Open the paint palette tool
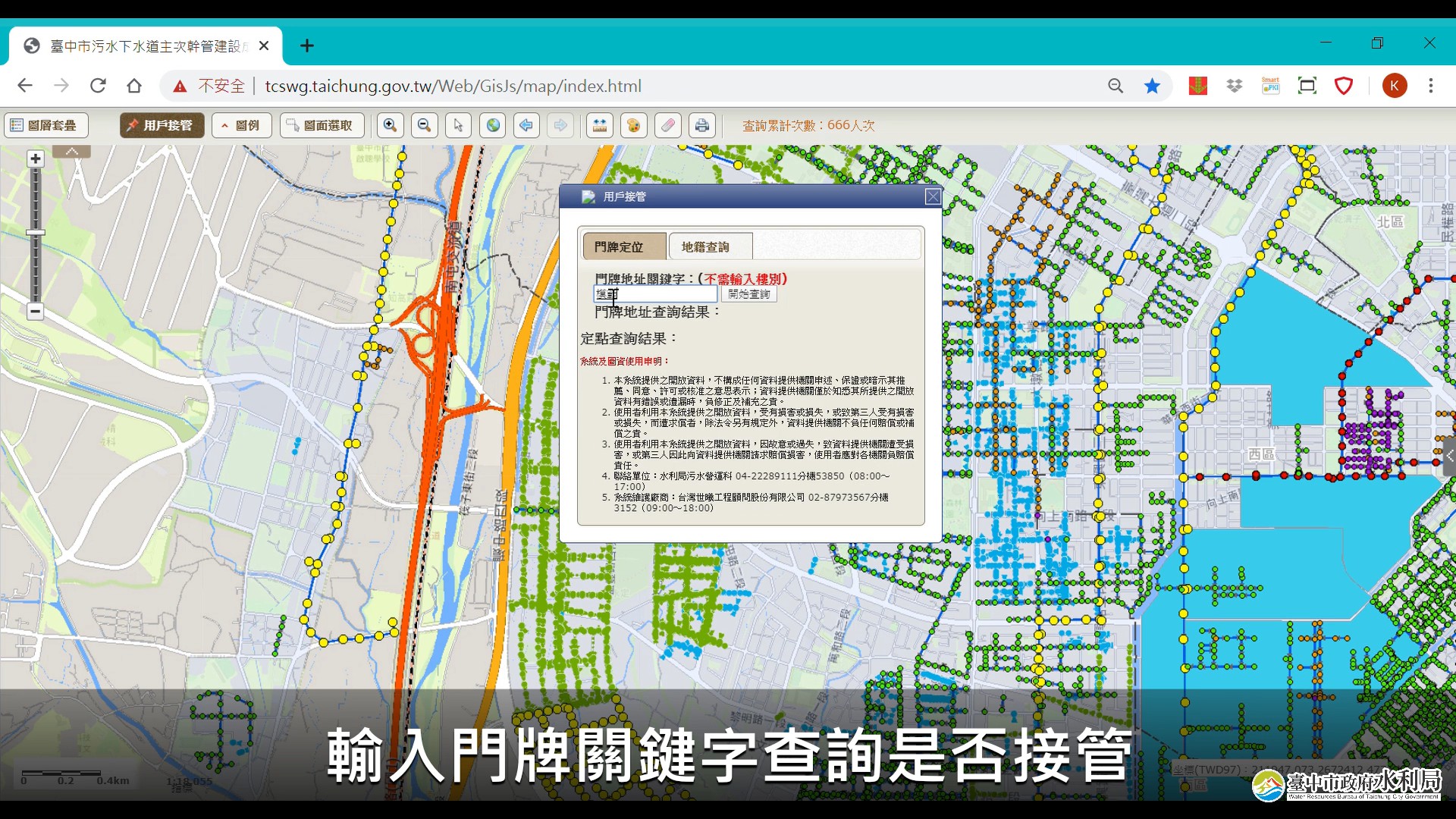This screenshot has width=1456, height=819. [634, 125]
